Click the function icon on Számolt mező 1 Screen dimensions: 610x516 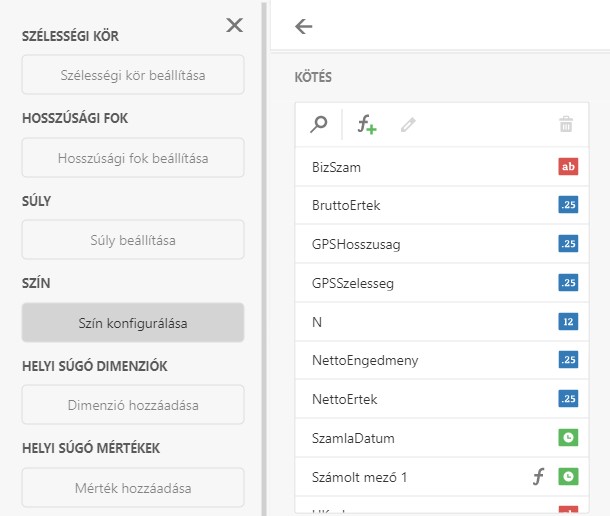[537, 477]
